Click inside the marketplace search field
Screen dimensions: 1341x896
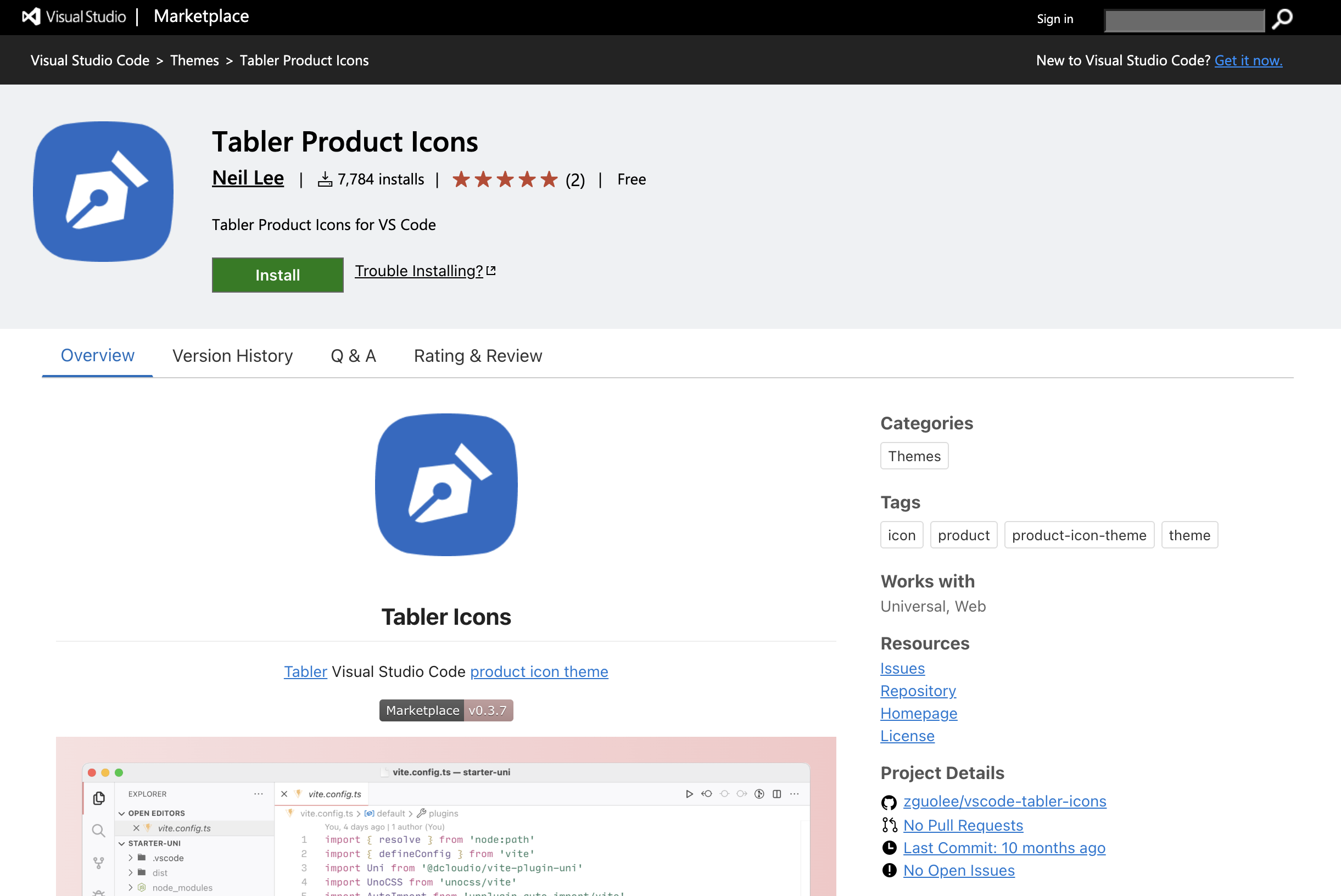tap(1183, 20)
